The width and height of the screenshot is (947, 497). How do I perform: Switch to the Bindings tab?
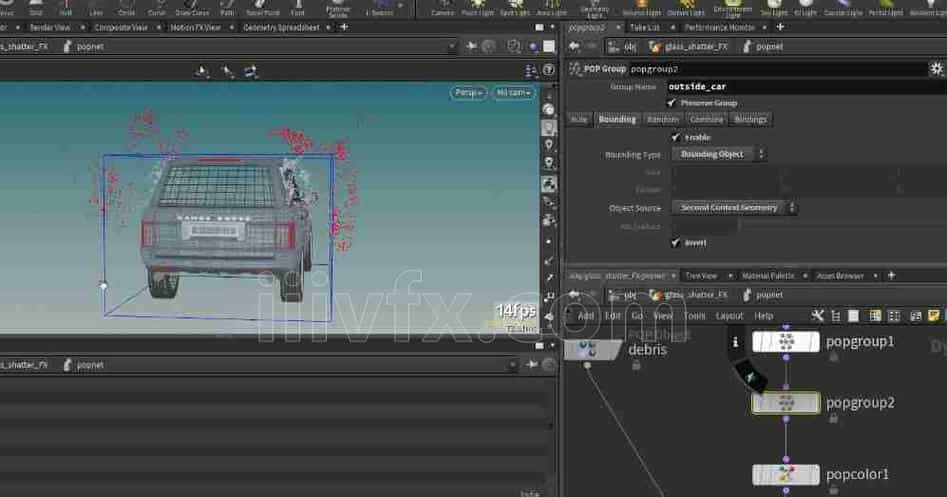click(750, 120)
